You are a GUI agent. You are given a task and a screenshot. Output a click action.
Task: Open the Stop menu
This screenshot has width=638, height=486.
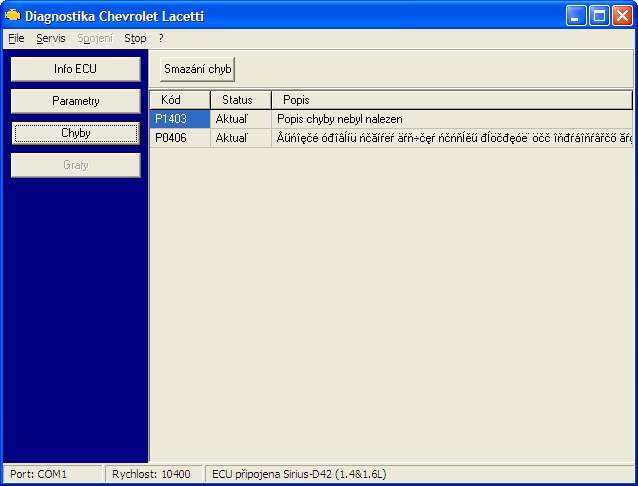tap(135, 39)
